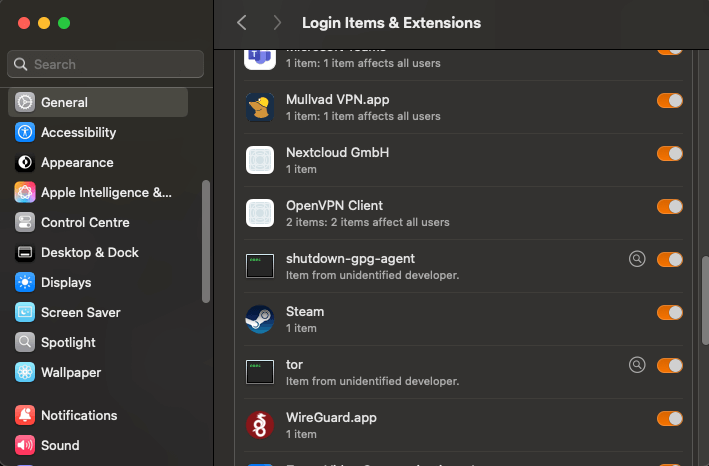Click the sidebar vertical scrollbar
This screenshot has height=466, width=709.
206,241
